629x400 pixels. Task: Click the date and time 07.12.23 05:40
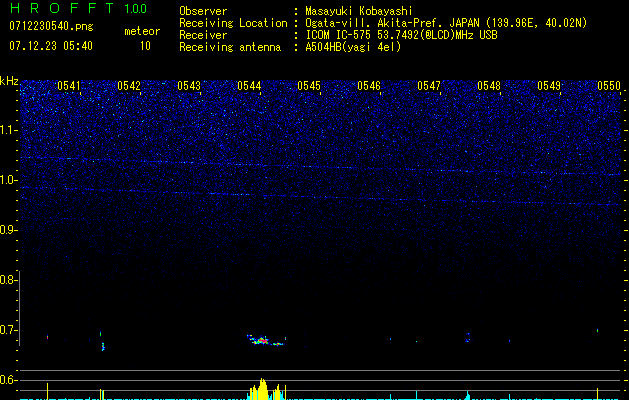pos(51,46)
